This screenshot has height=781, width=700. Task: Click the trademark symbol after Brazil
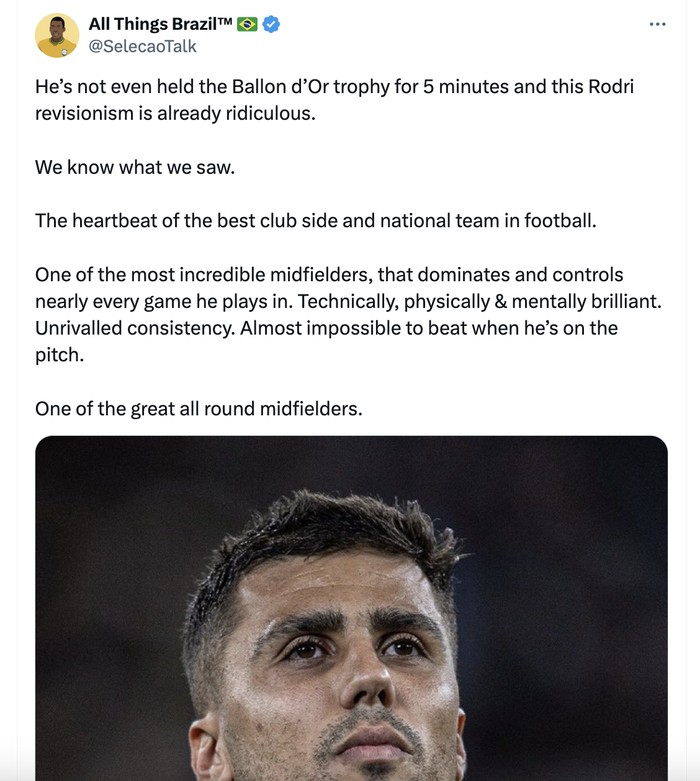pyautogui.click(x=224, y=22)
